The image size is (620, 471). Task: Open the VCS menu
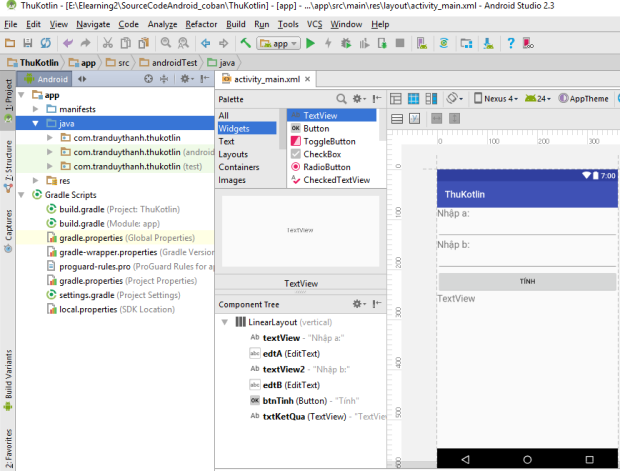(x=314, y=24)
